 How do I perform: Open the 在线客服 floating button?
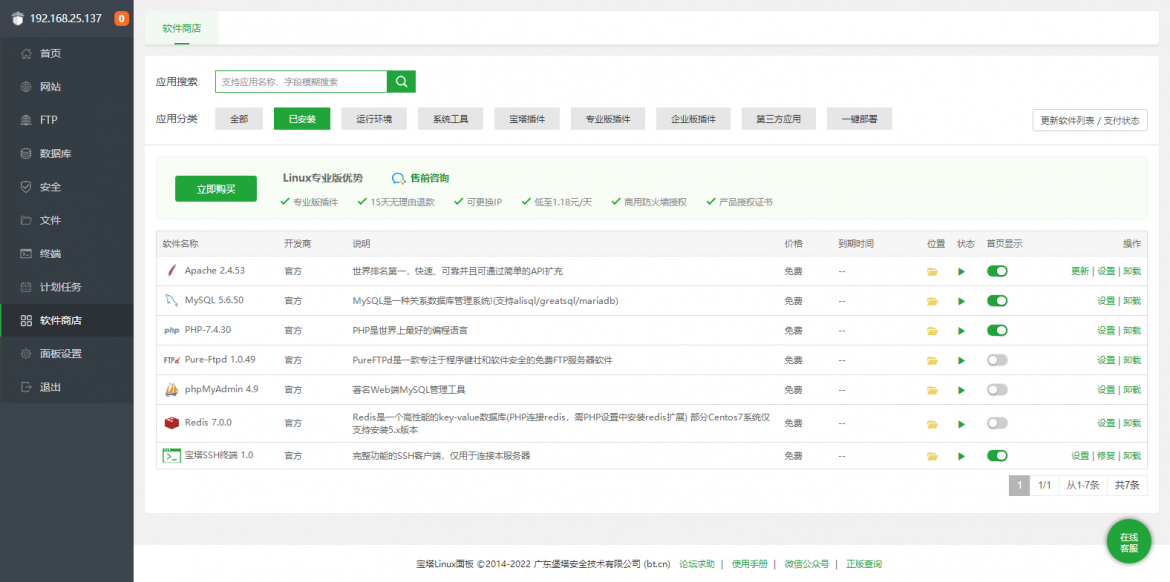click(1129, 542)
